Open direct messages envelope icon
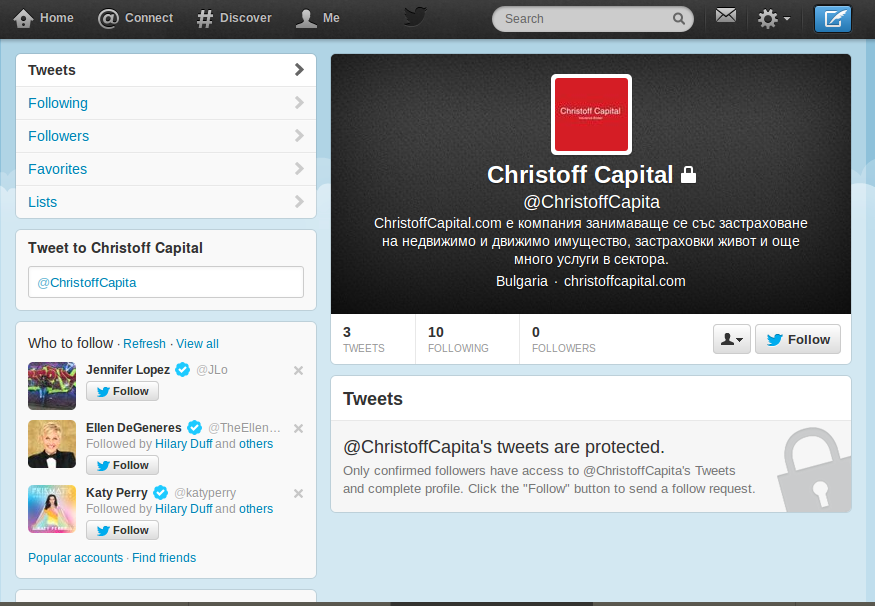This screenshot has height=606, width=875. pos(725,16)
